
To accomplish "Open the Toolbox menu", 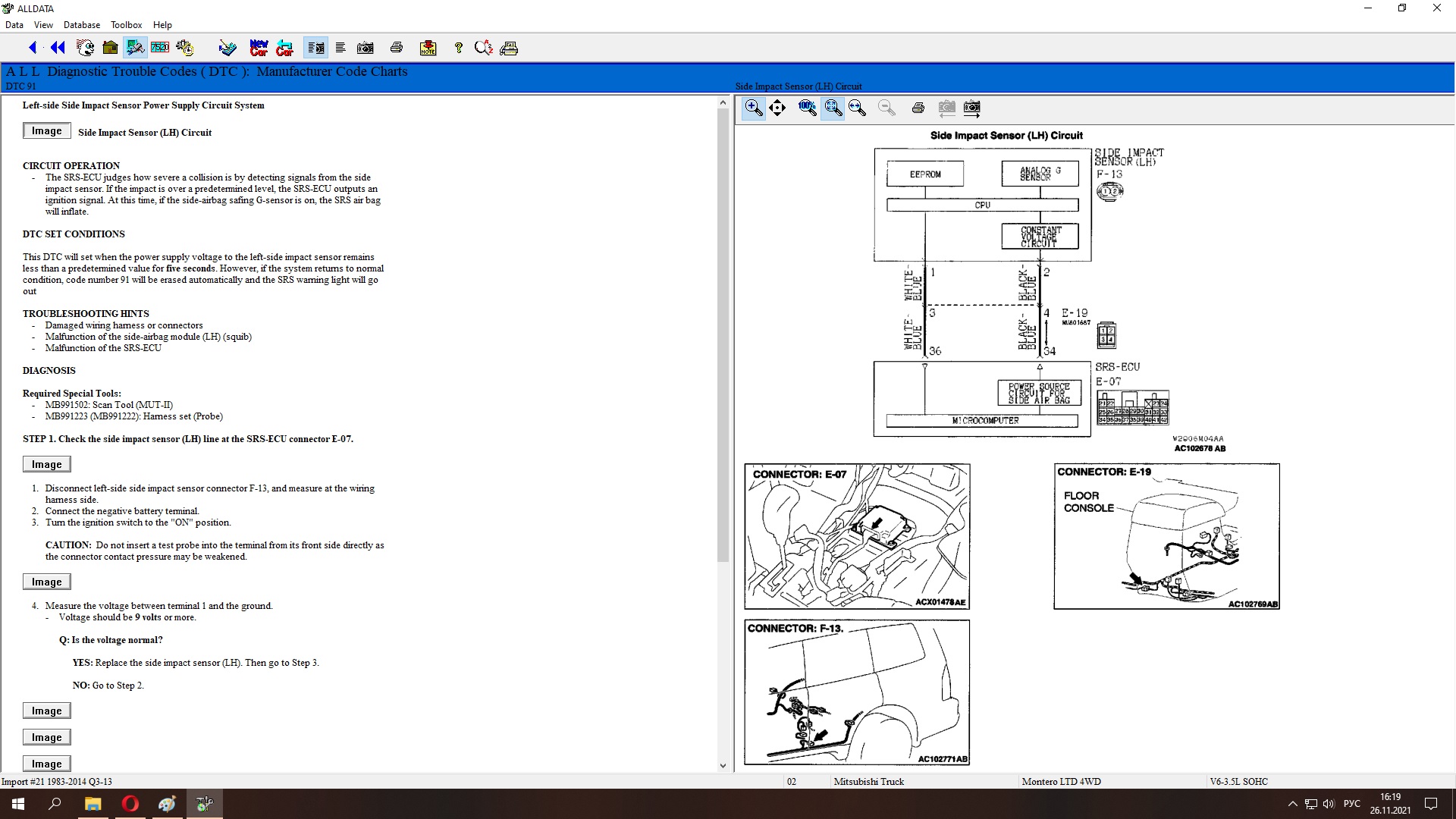I will (126, 25).
